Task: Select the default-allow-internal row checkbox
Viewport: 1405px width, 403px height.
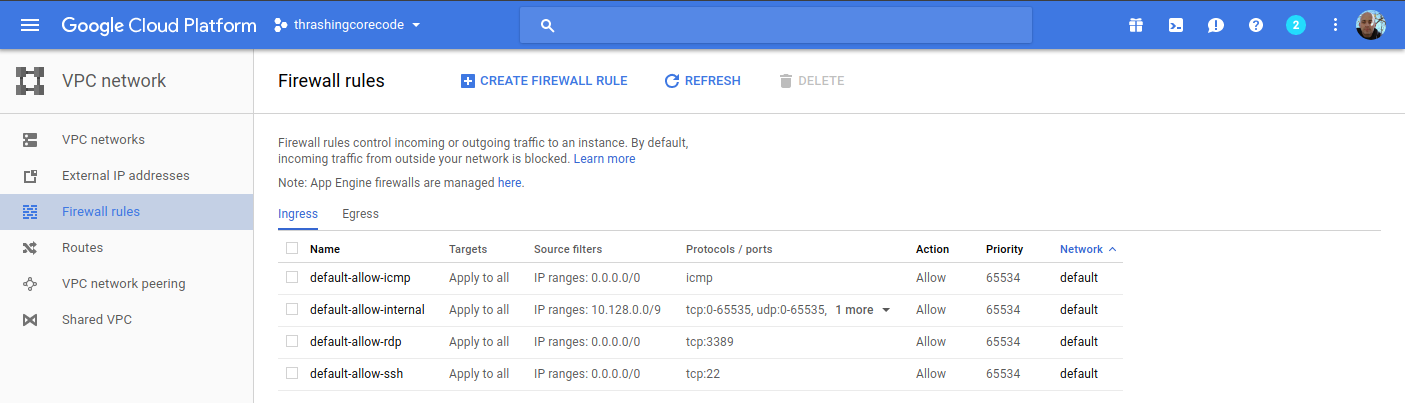Action: (292, 309)
